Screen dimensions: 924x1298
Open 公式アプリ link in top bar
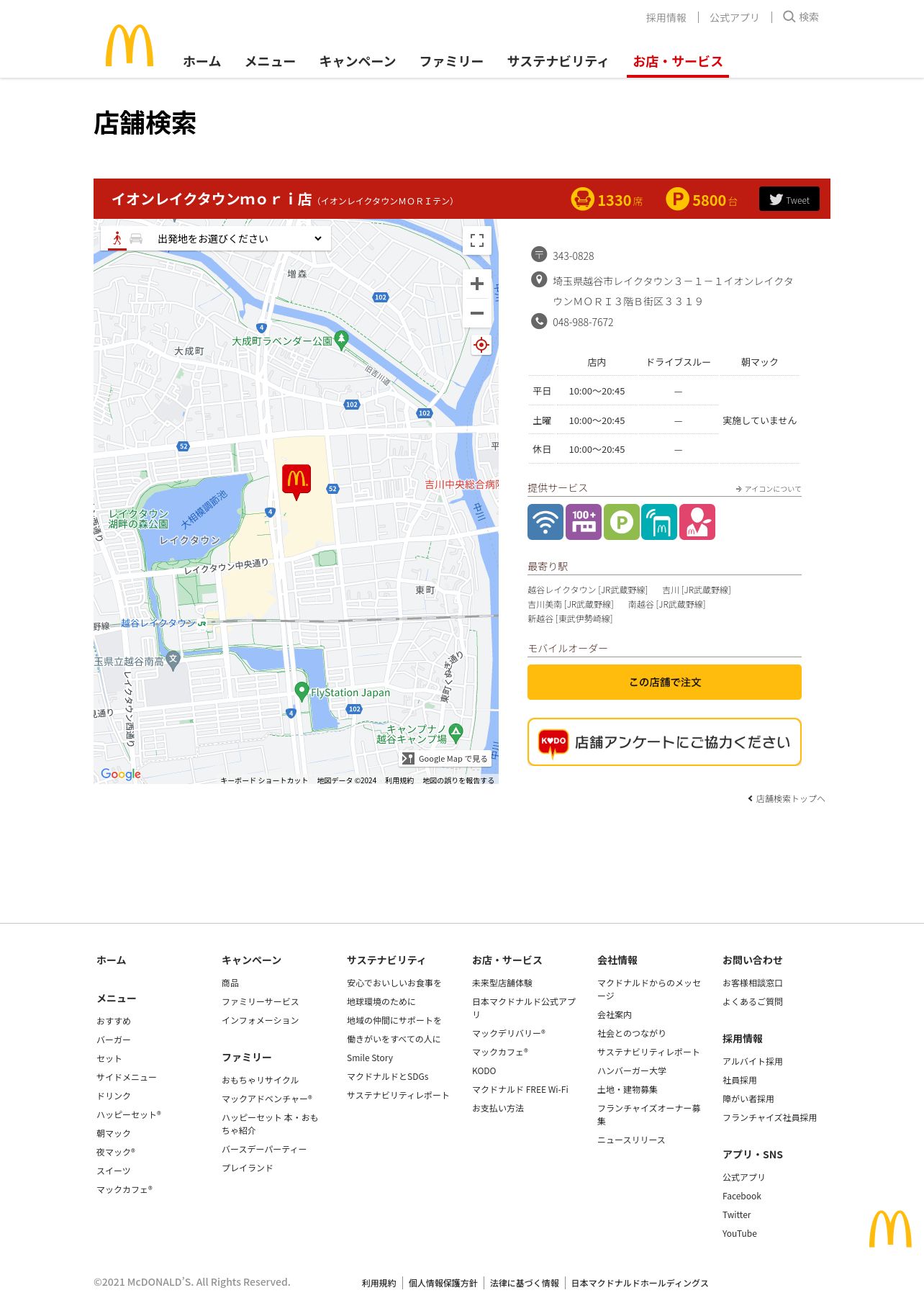(x=734, y=17)
